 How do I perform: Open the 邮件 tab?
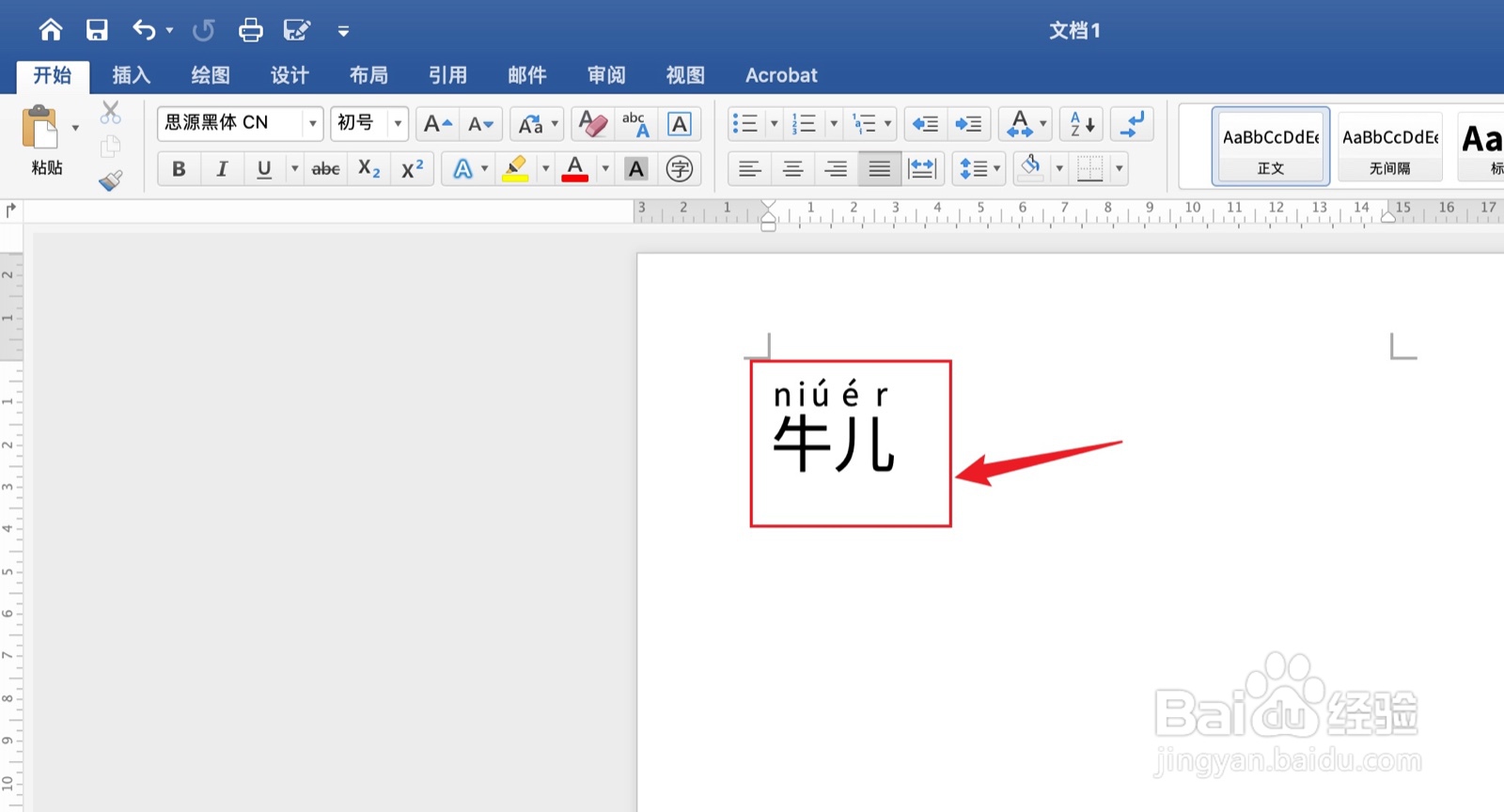point(527,75)
